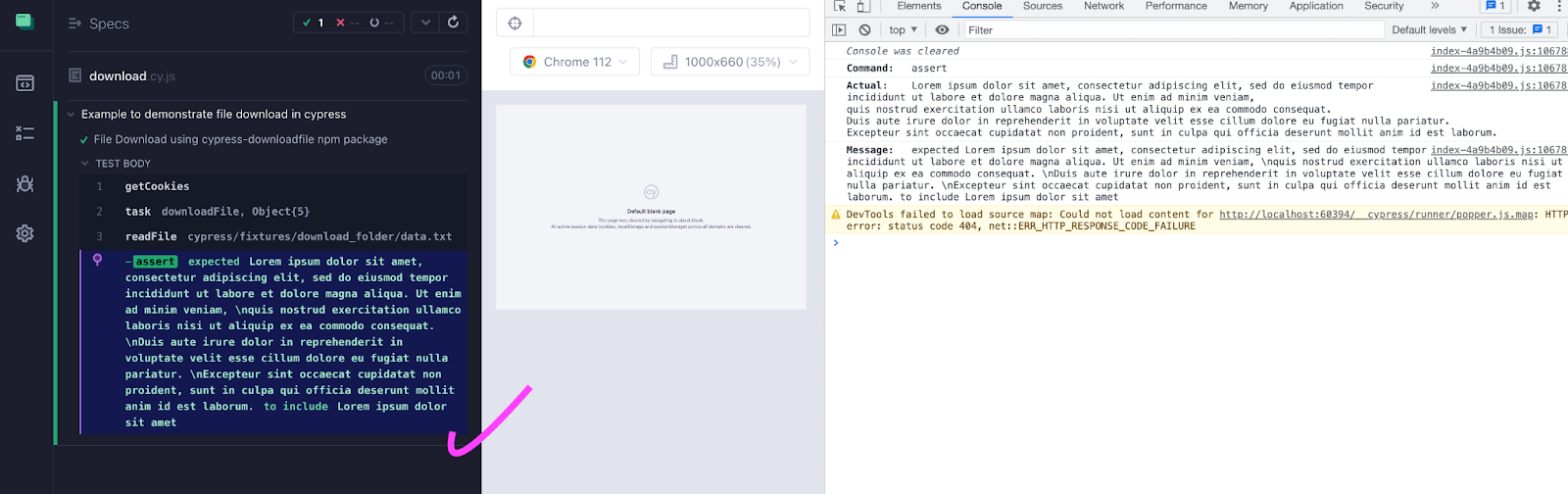This screenshot has height=494, width=1568.
Task: Open the Default levels dropdown
Action: coord(1429,30)
